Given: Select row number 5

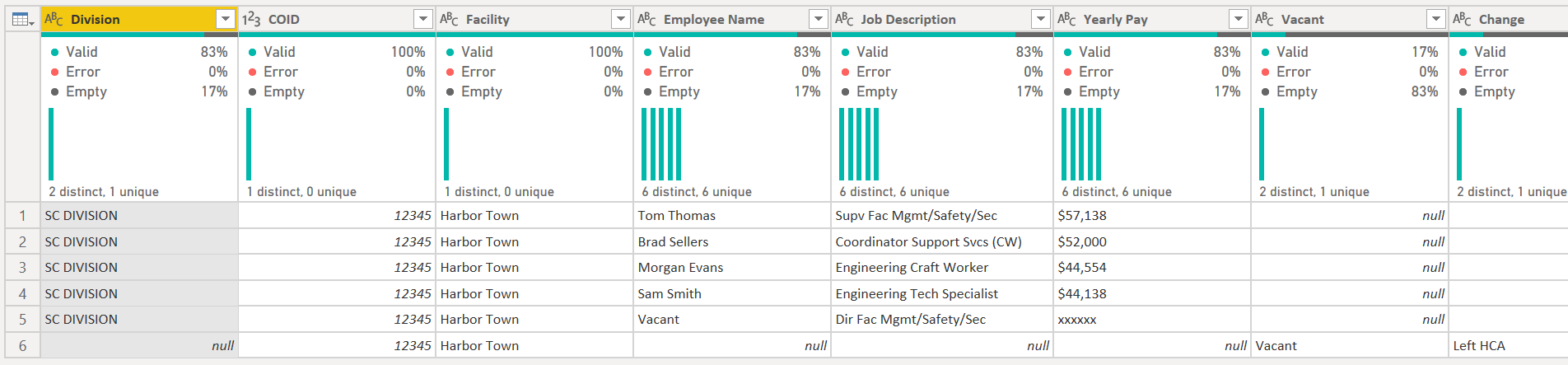Looking at the screenshot, I should coord(22,319).
